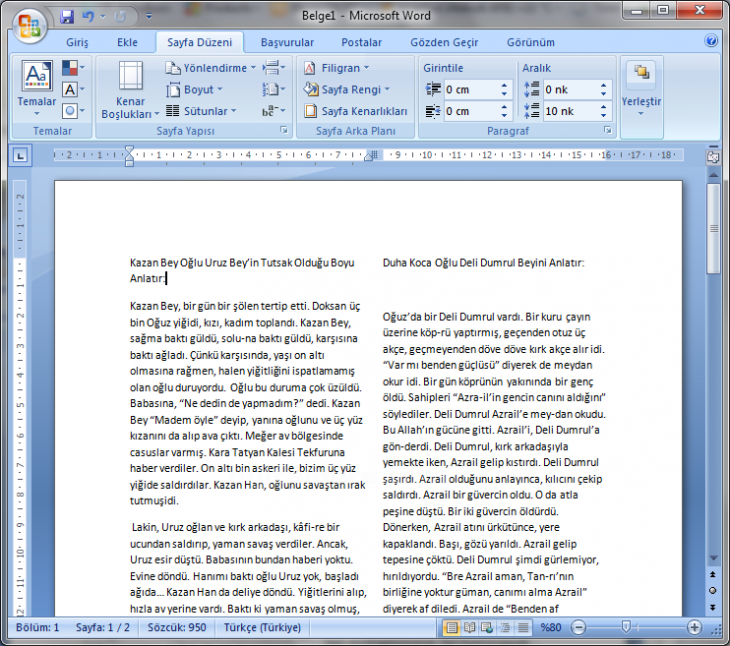Open page breaks dropdown icon
Screen dimensions: 730x646
click(274, 68)
